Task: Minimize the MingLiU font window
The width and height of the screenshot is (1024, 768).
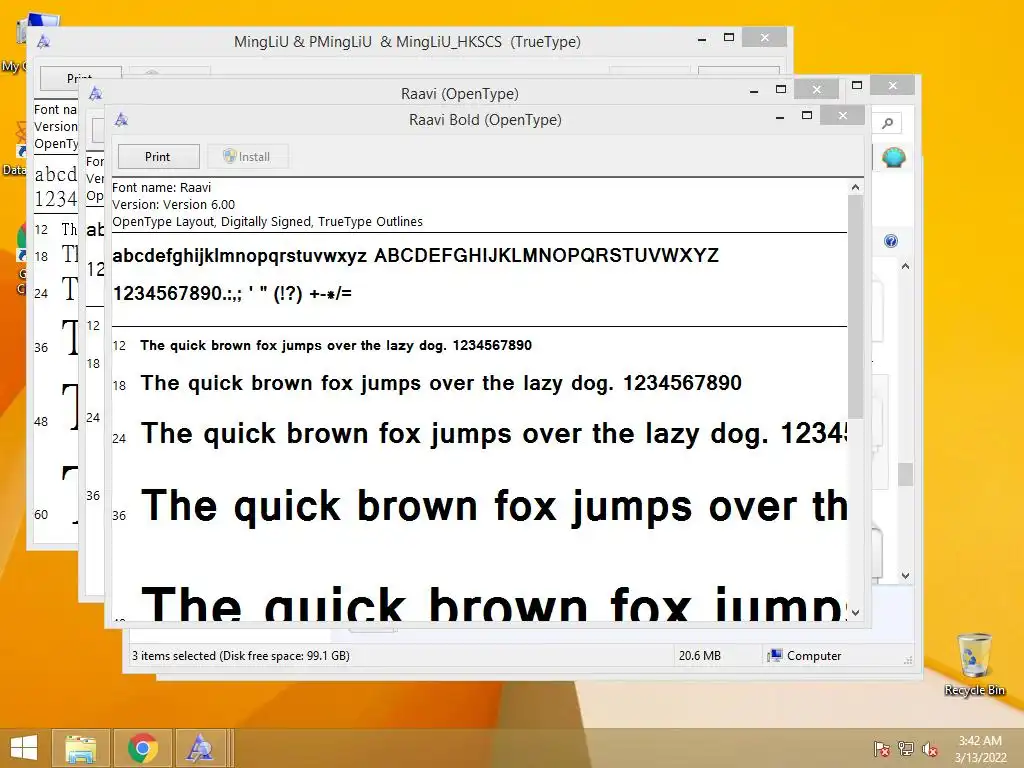Action: tap(702, 39)
